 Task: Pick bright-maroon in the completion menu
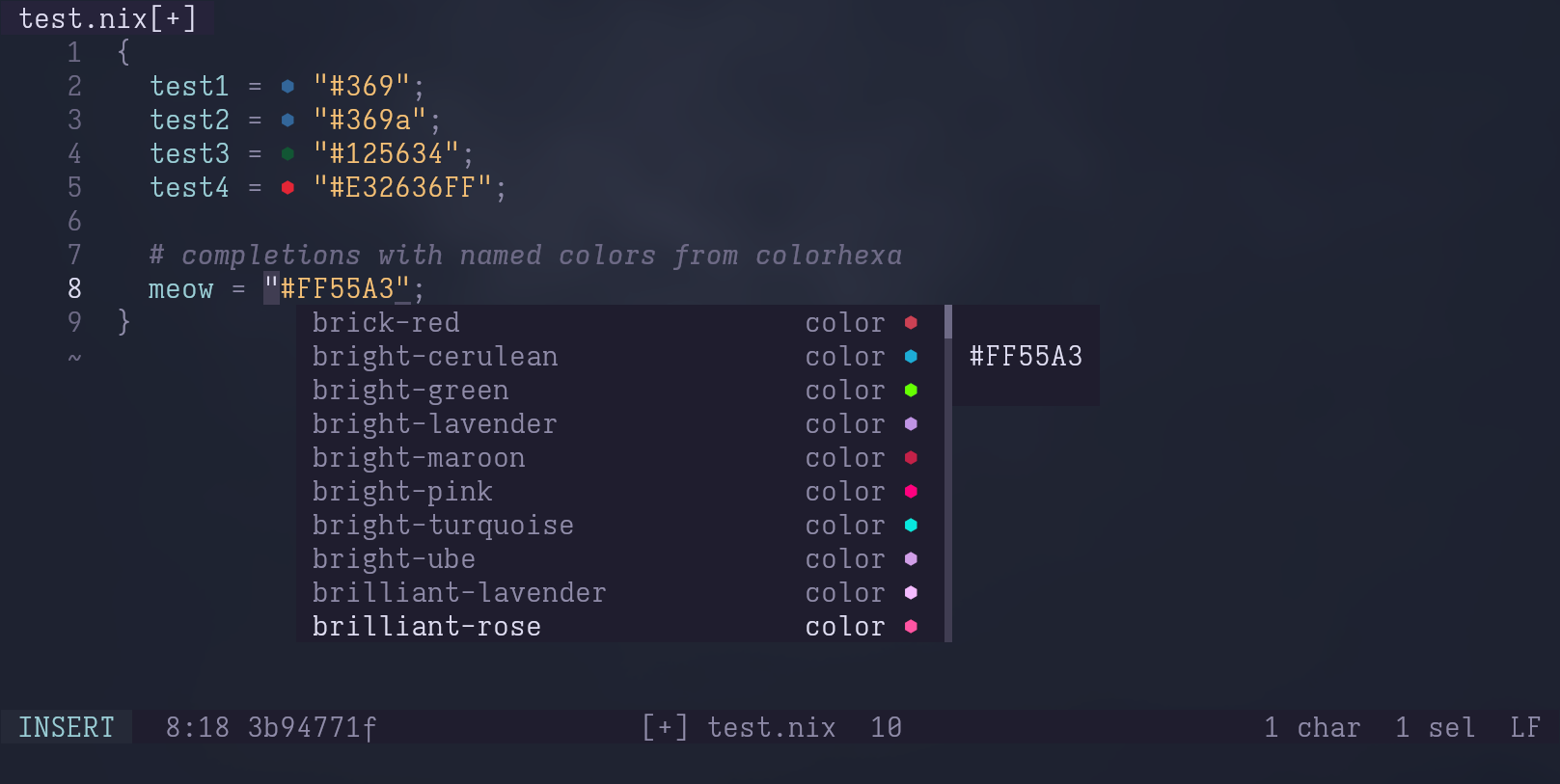620,457
